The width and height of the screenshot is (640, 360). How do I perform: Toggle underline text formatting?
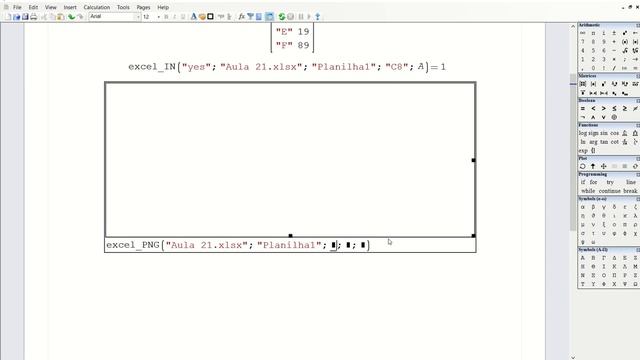[x=183, y=17]
